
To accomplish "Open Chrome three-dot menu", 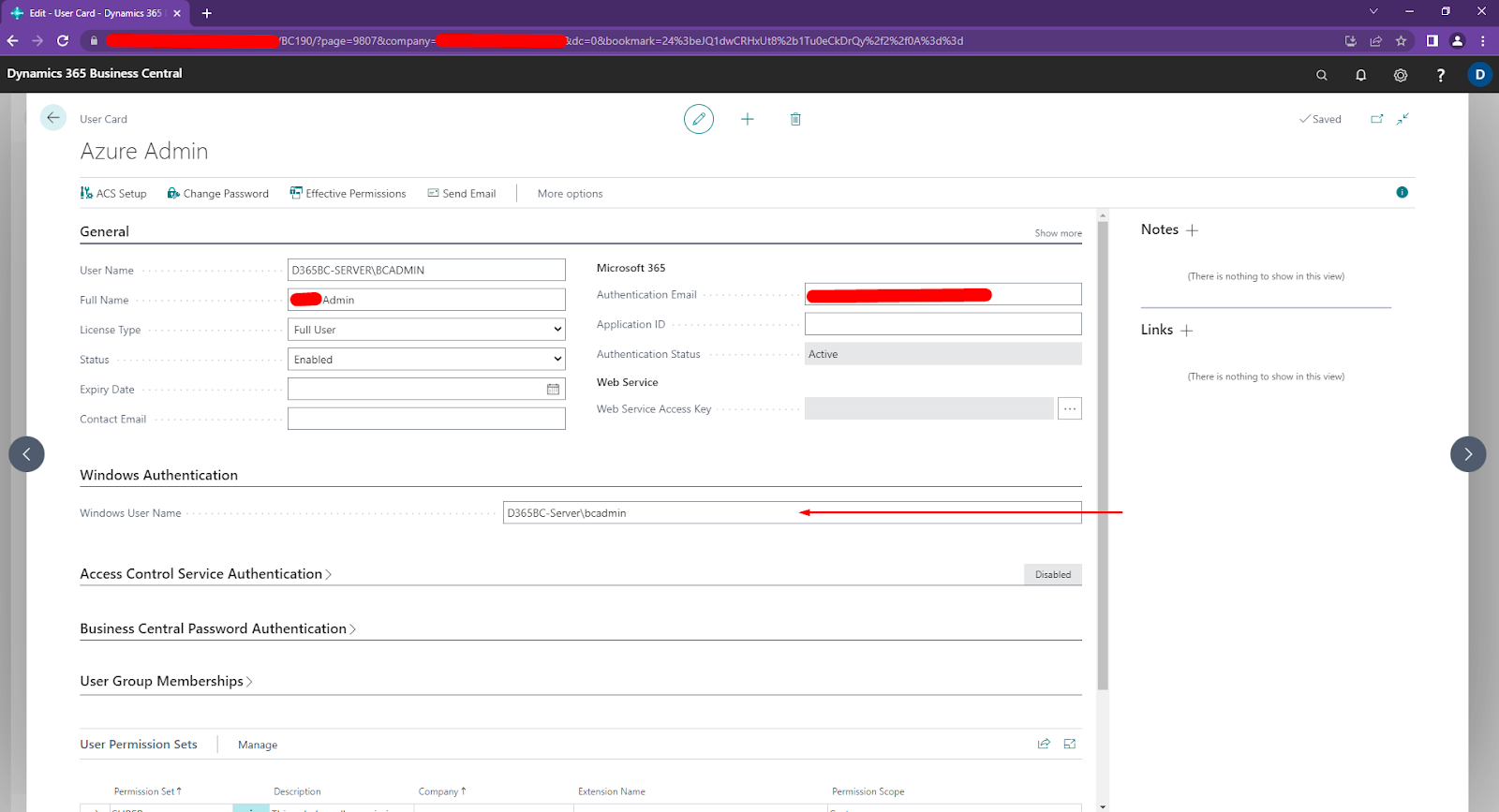I will (x=1483, y=40).
